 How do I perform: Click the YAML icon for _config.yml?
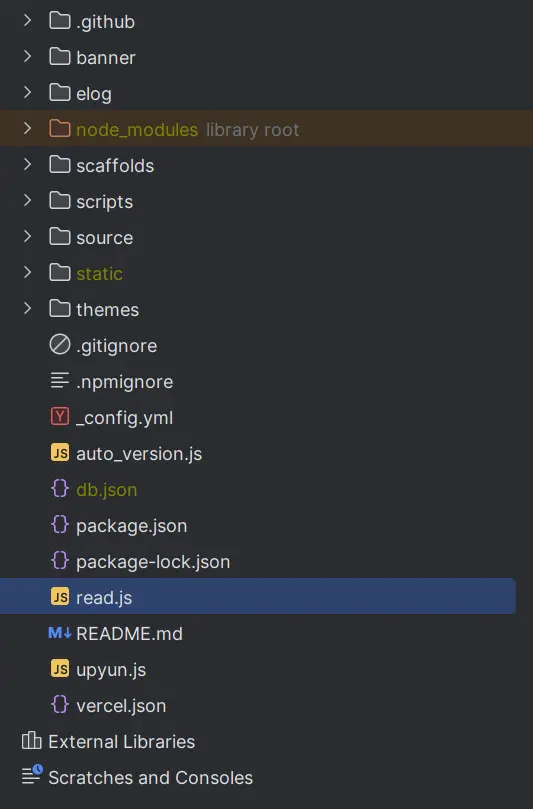tap(60, 416)
